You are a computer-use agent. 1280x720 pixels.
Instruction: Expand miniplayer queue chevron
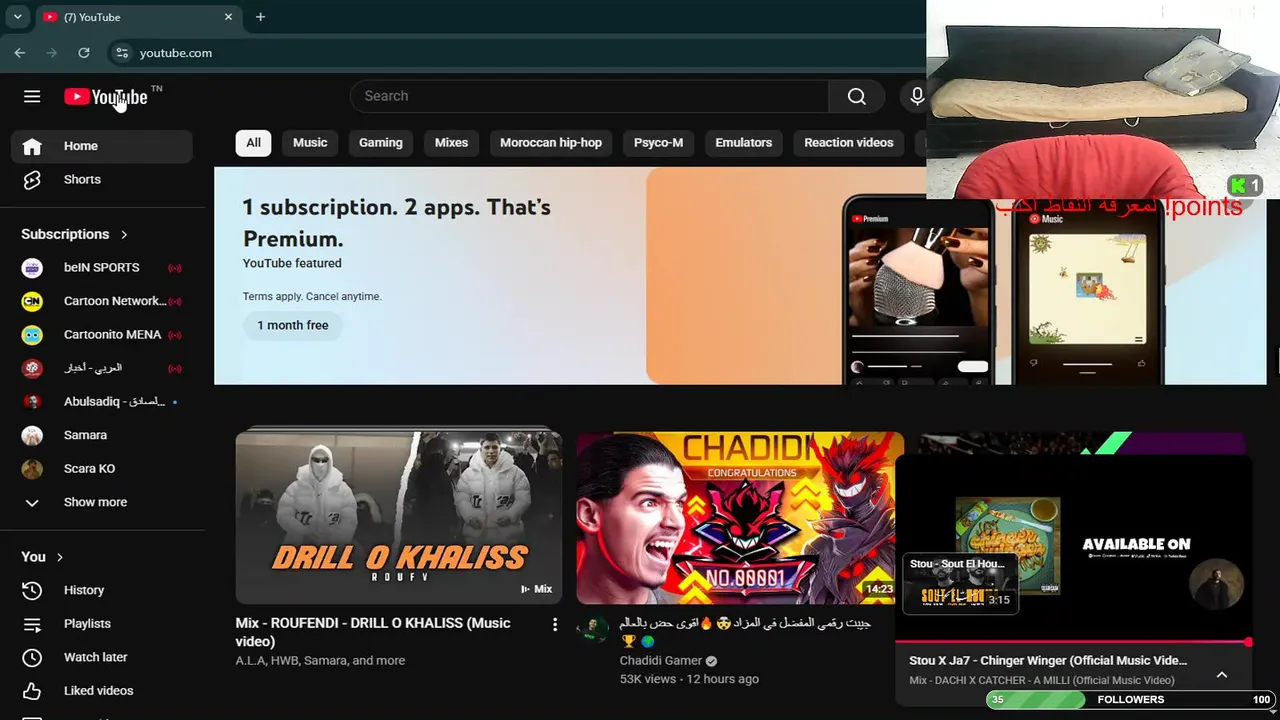click(x=1222, y=675)
